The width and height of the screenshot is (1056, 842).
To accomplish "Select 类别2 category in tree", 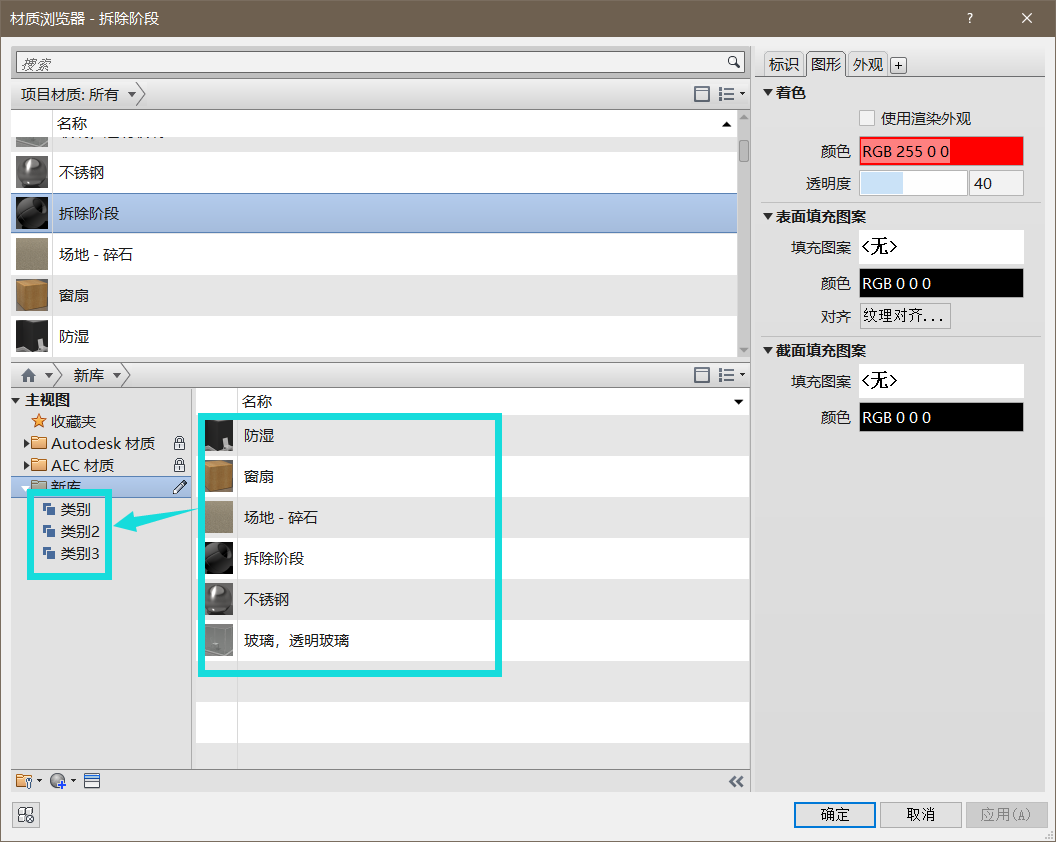I will click(71, 531).
